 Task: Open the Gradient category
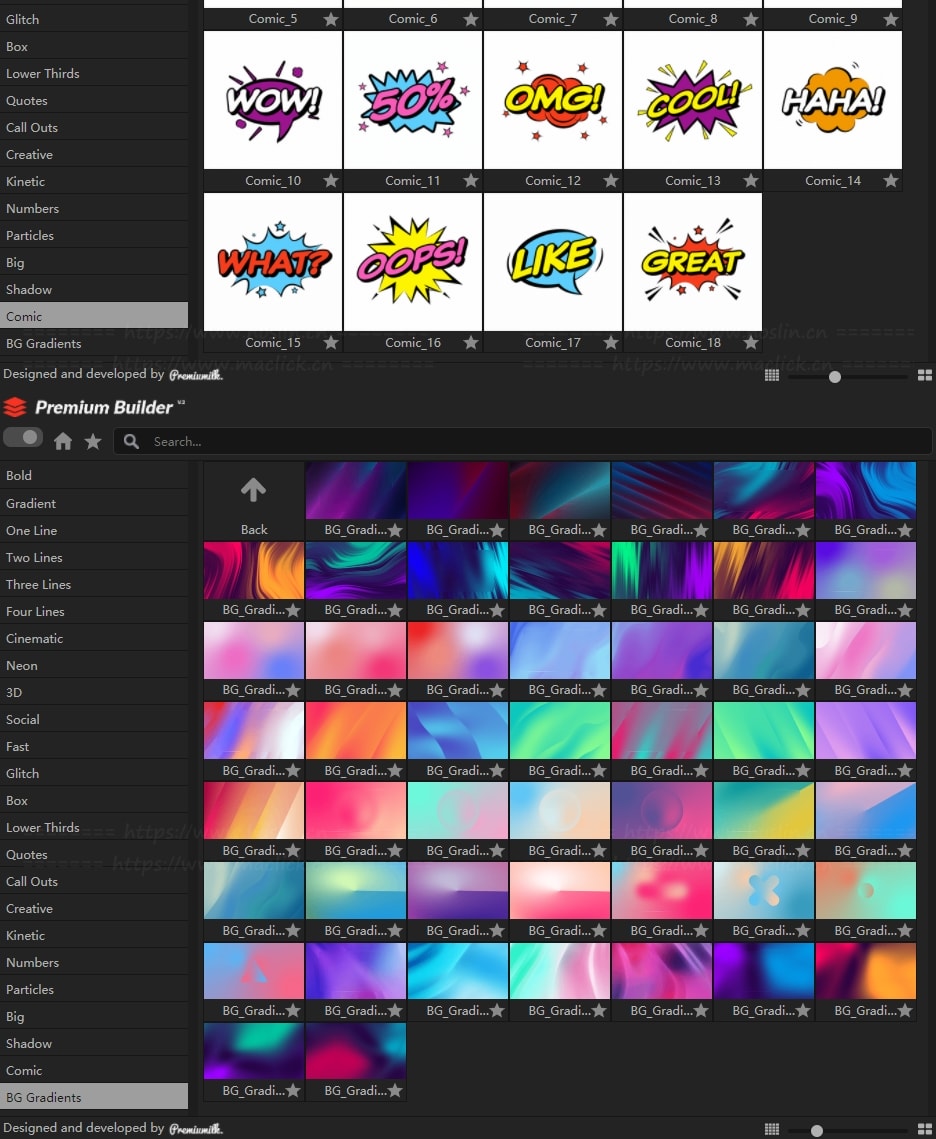94,503
